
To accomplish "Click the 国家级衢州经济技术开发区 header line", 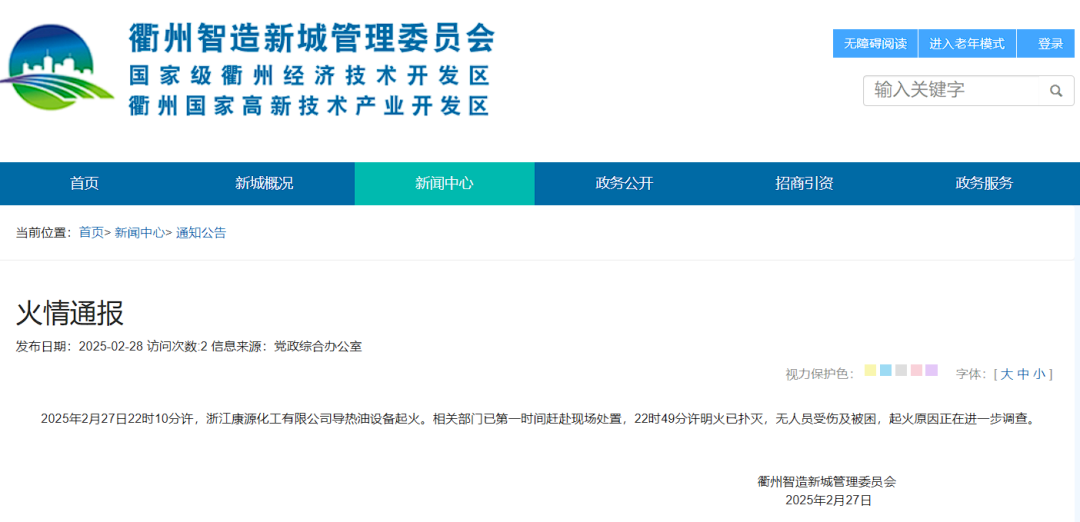I will tap(309, 75).
